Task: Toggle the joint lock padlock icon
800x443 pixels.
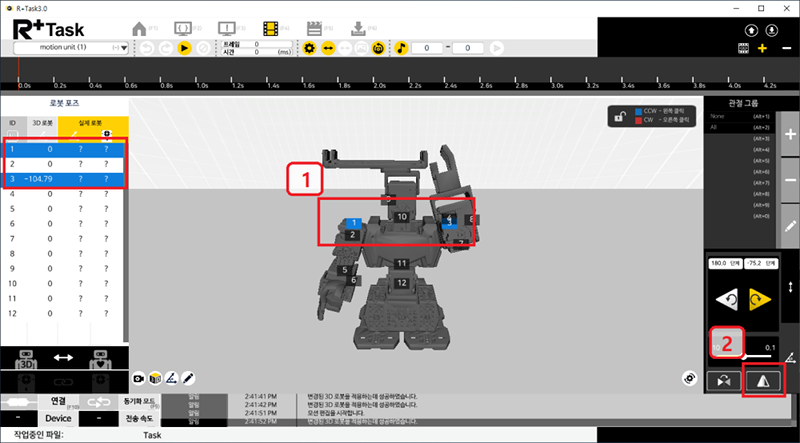Action: click(x=620, y=117)
